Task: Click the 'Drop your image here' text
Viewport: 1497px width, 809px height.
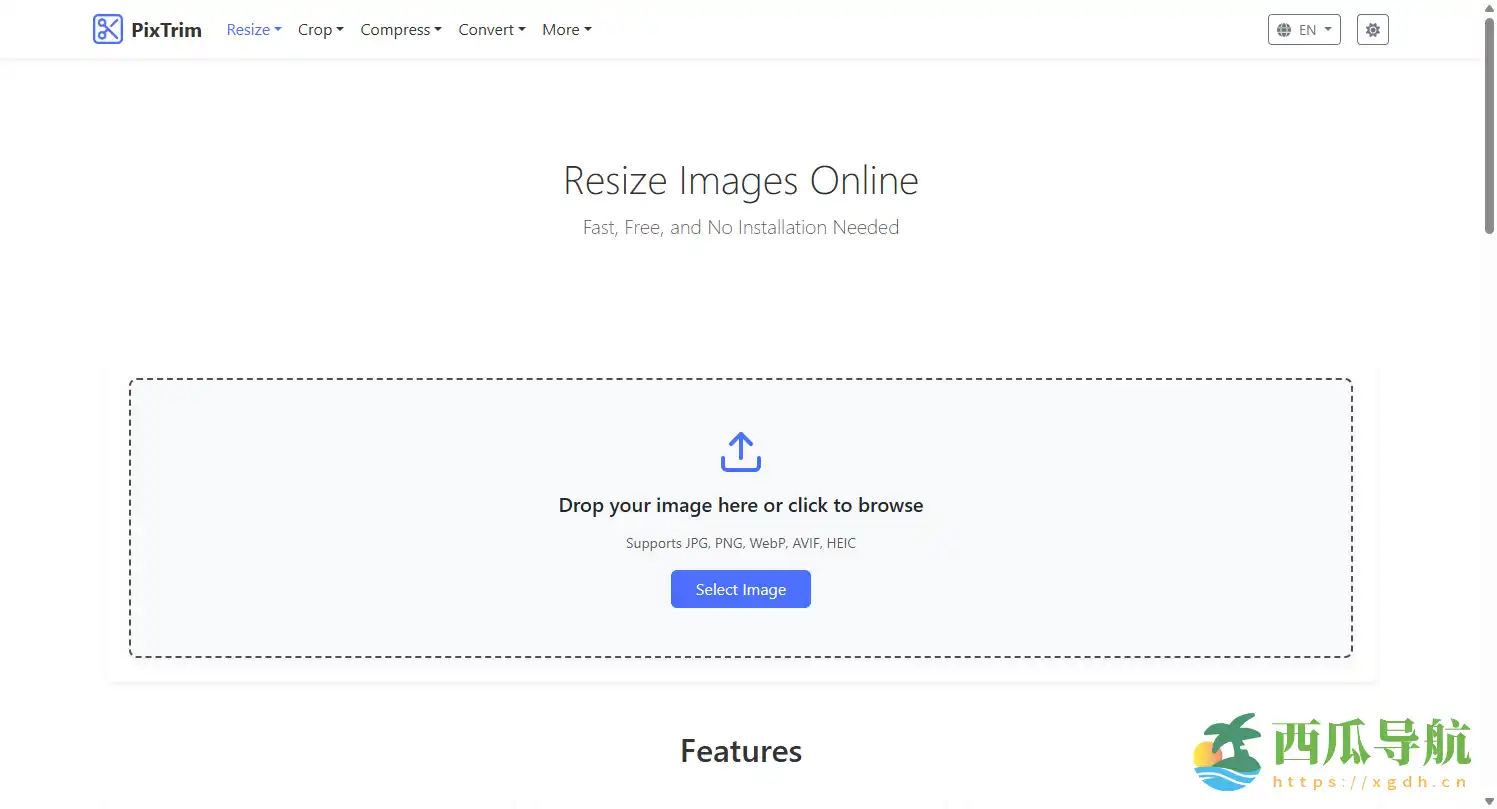Action: [x=741, y=505]
